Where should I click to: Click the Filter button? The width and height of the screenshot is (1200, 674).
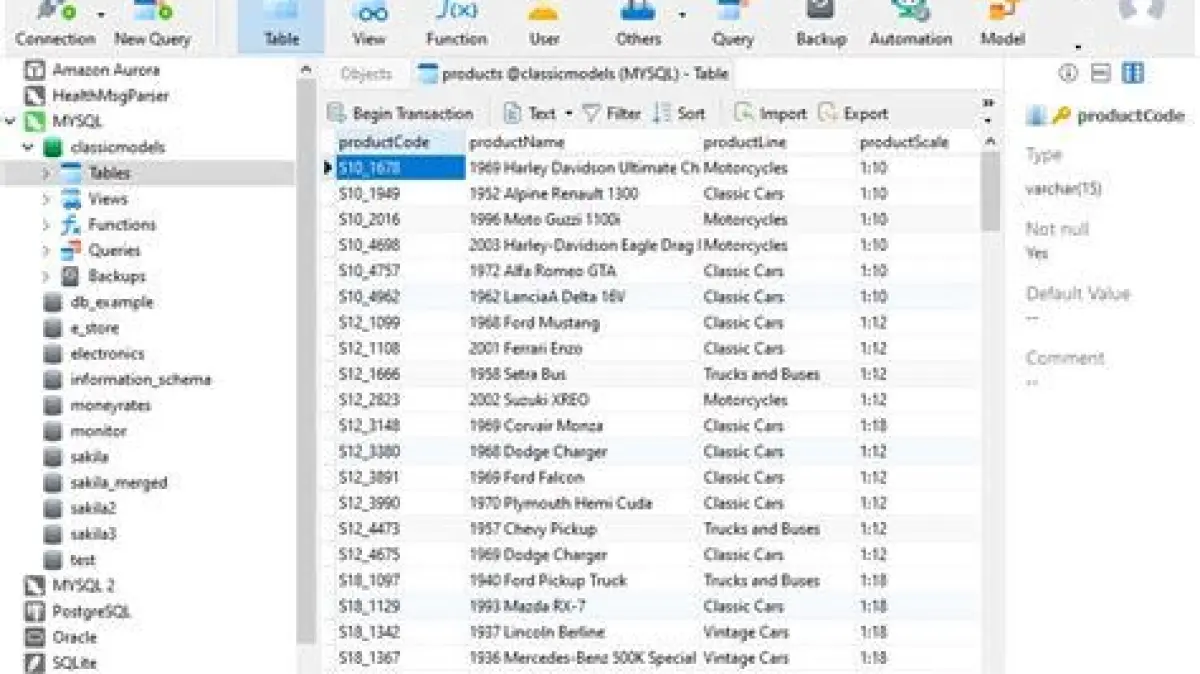click(611, 114)
